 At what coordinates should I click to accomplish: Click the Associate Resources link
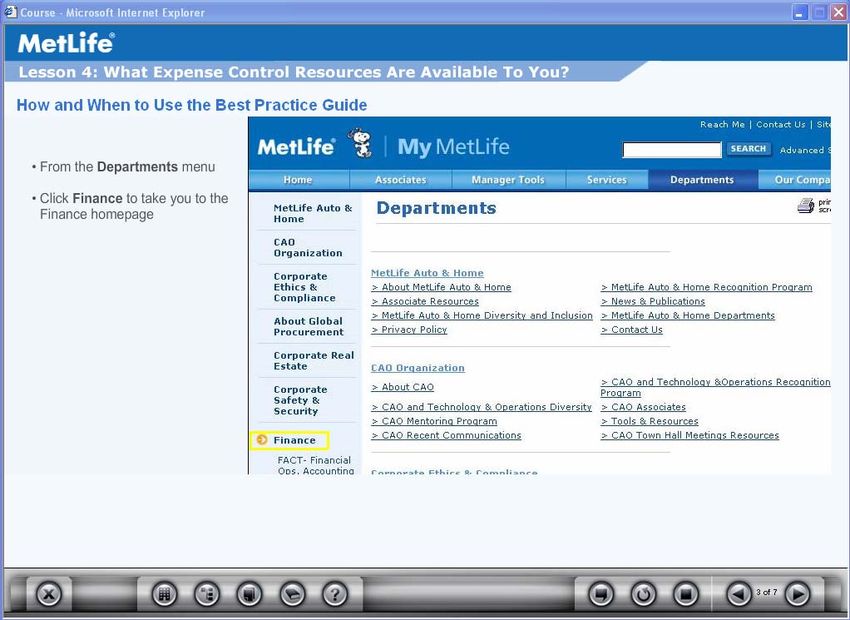click(425, 301)
